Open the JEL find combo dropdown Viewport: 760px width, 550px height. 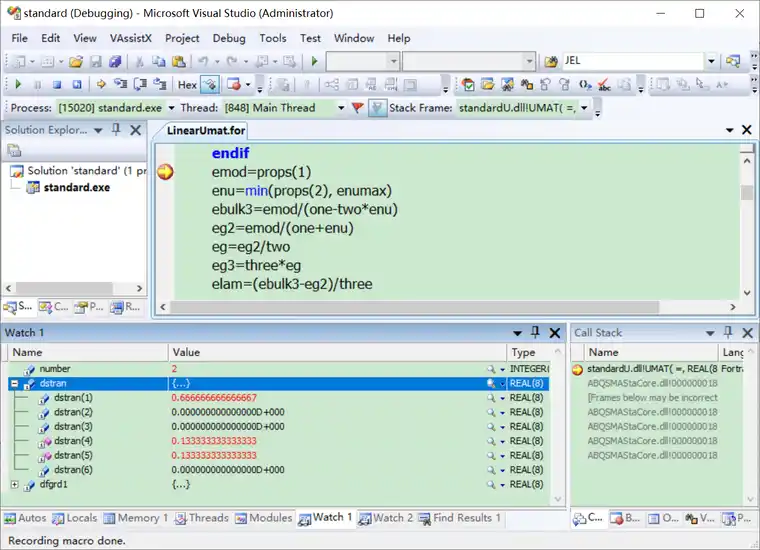tap(711, 61)
